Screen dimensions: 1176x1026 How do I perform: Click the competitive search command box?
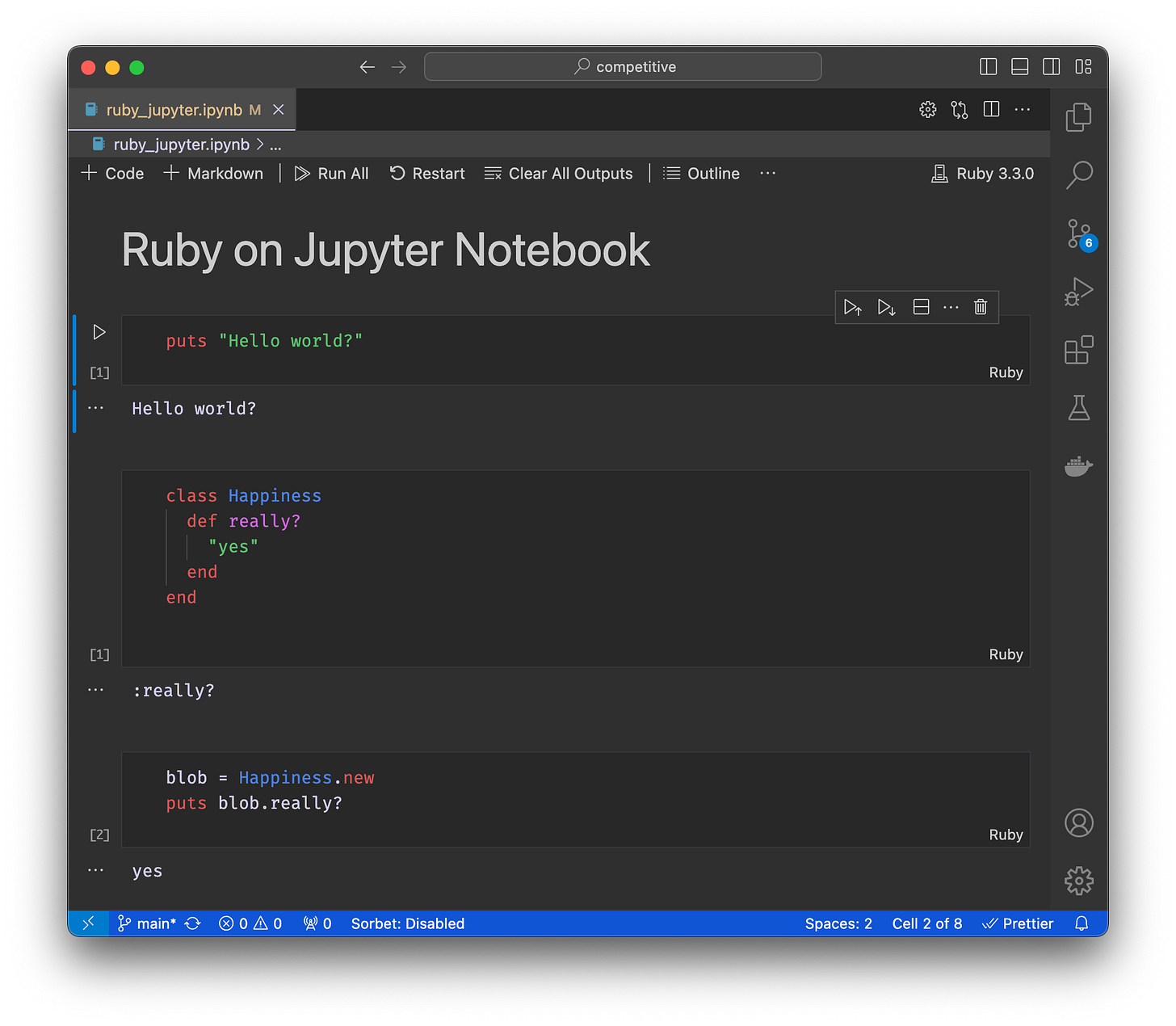pyautogui.click(x=623, y=67)
